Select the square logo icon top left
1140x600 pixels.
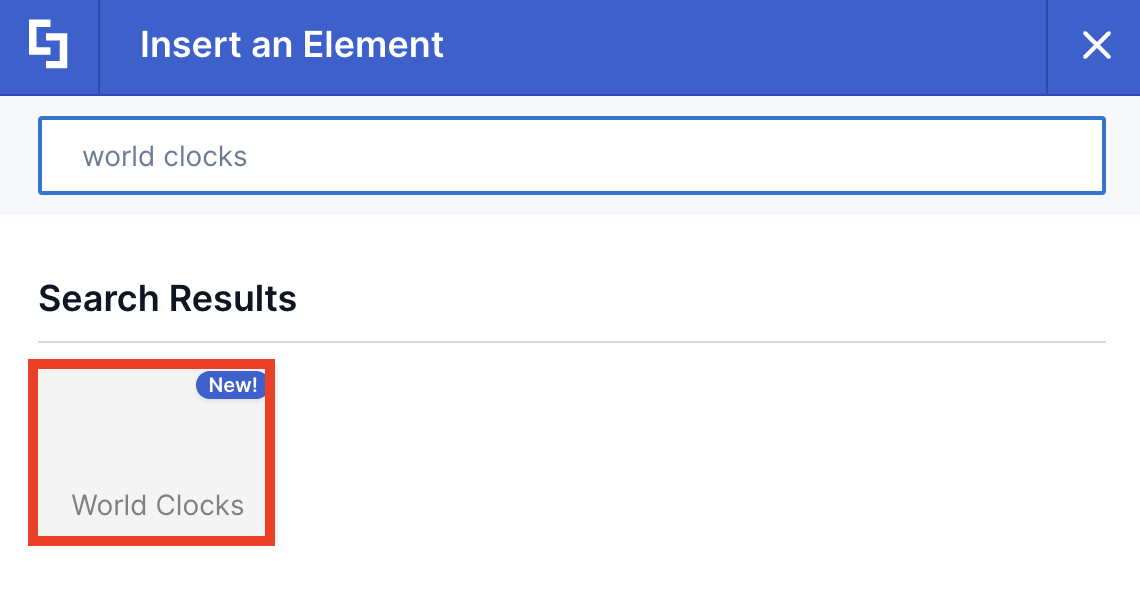(48, 45)
